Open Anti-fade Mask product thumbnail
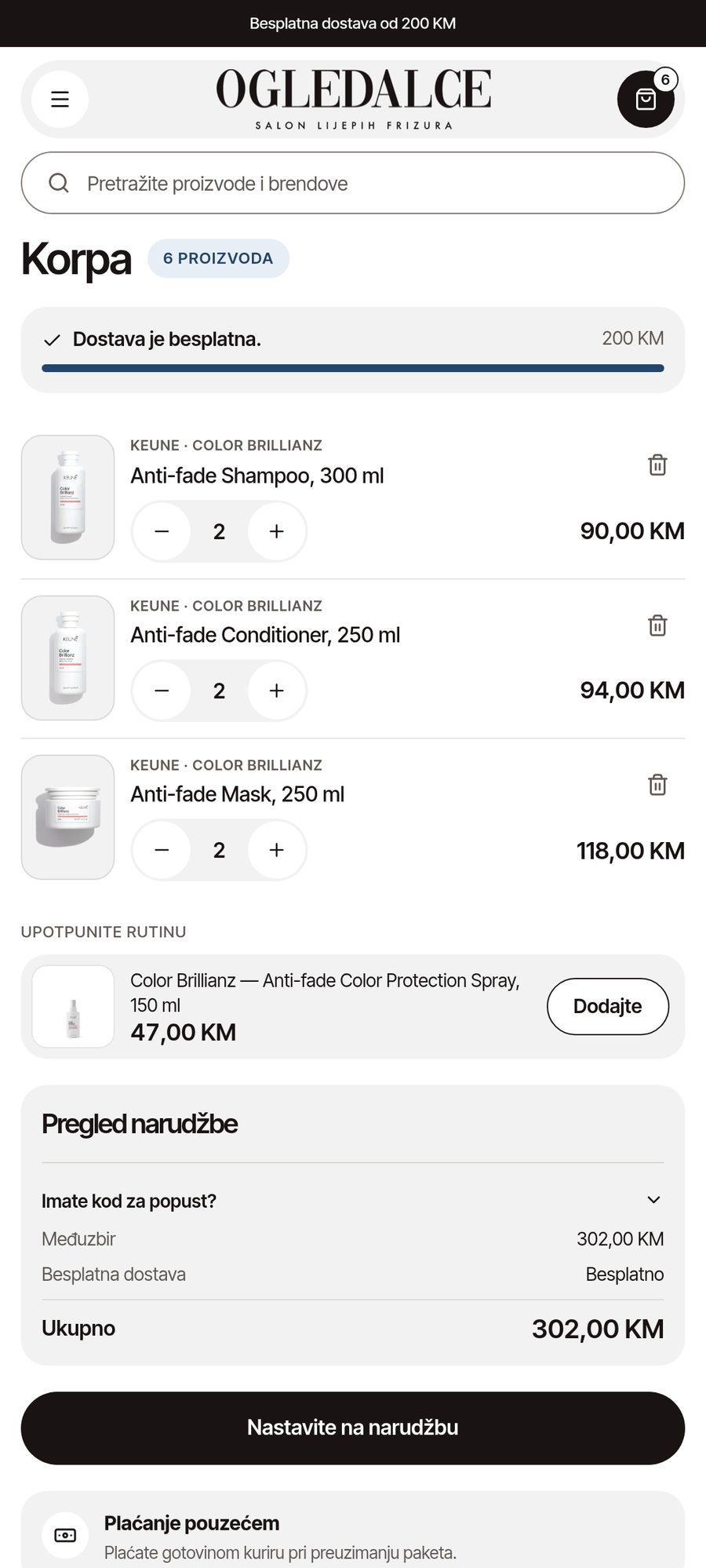706x1568 pixels. tap(67, 817)
